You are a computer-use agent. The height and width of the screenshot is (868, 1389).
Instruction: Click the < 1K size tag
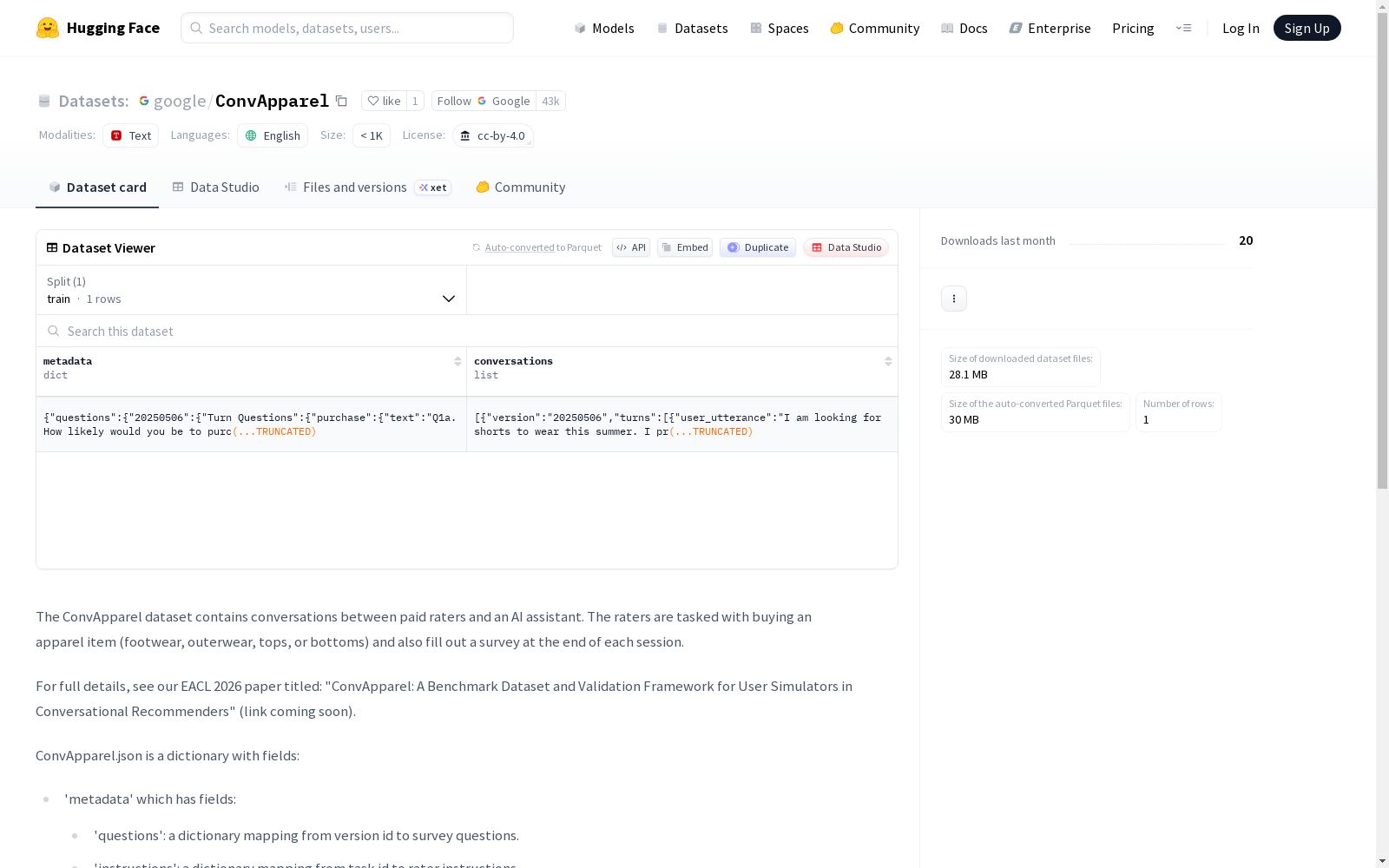372,135
